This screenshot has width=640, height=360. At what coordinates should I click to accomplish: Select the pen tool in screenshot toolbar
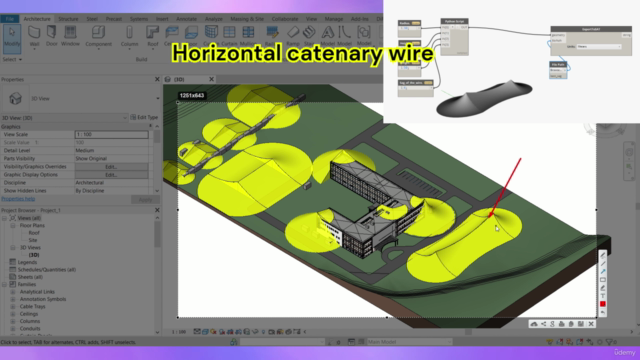(603, 256)
